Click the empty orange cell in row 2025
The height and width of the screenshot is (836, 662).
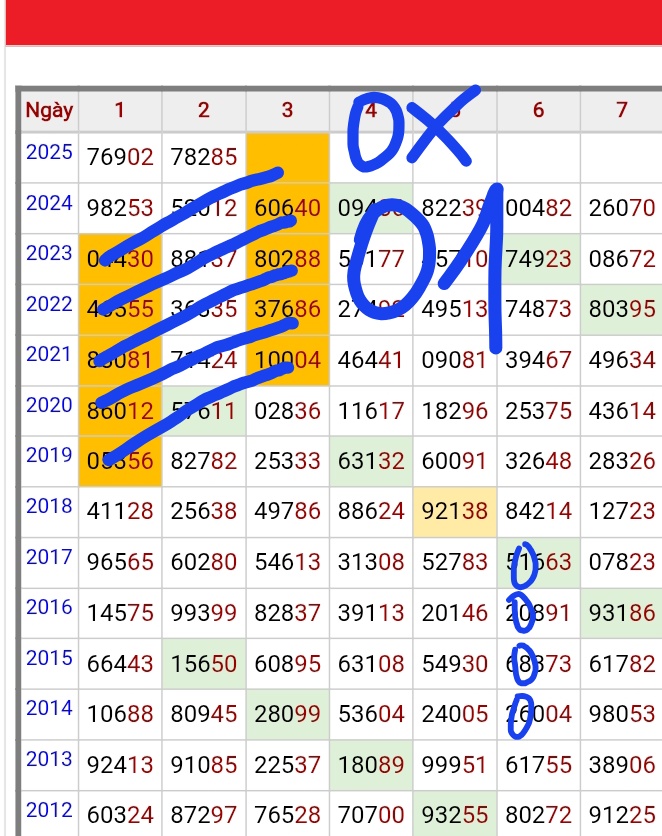point(287,157)
